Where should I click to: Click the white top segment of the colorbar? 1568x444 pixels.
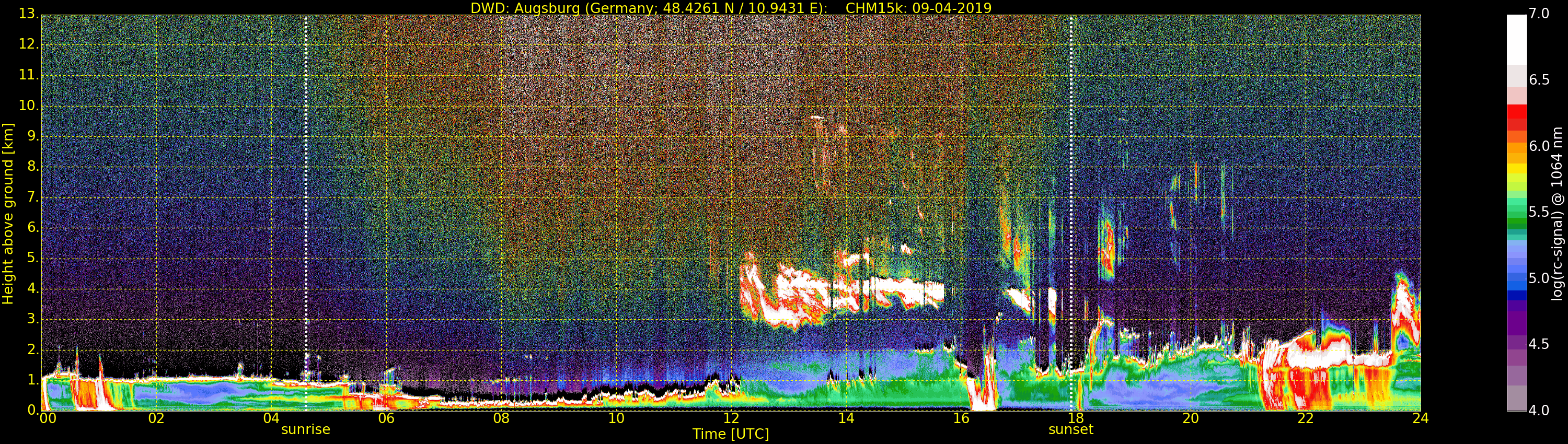point(1516,40)
